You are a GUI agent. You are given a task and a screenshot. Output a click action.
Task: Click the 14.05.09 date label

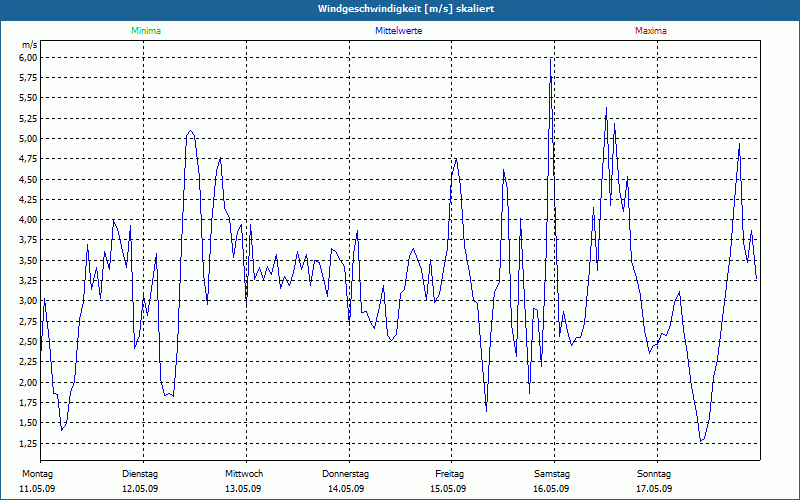346,489
